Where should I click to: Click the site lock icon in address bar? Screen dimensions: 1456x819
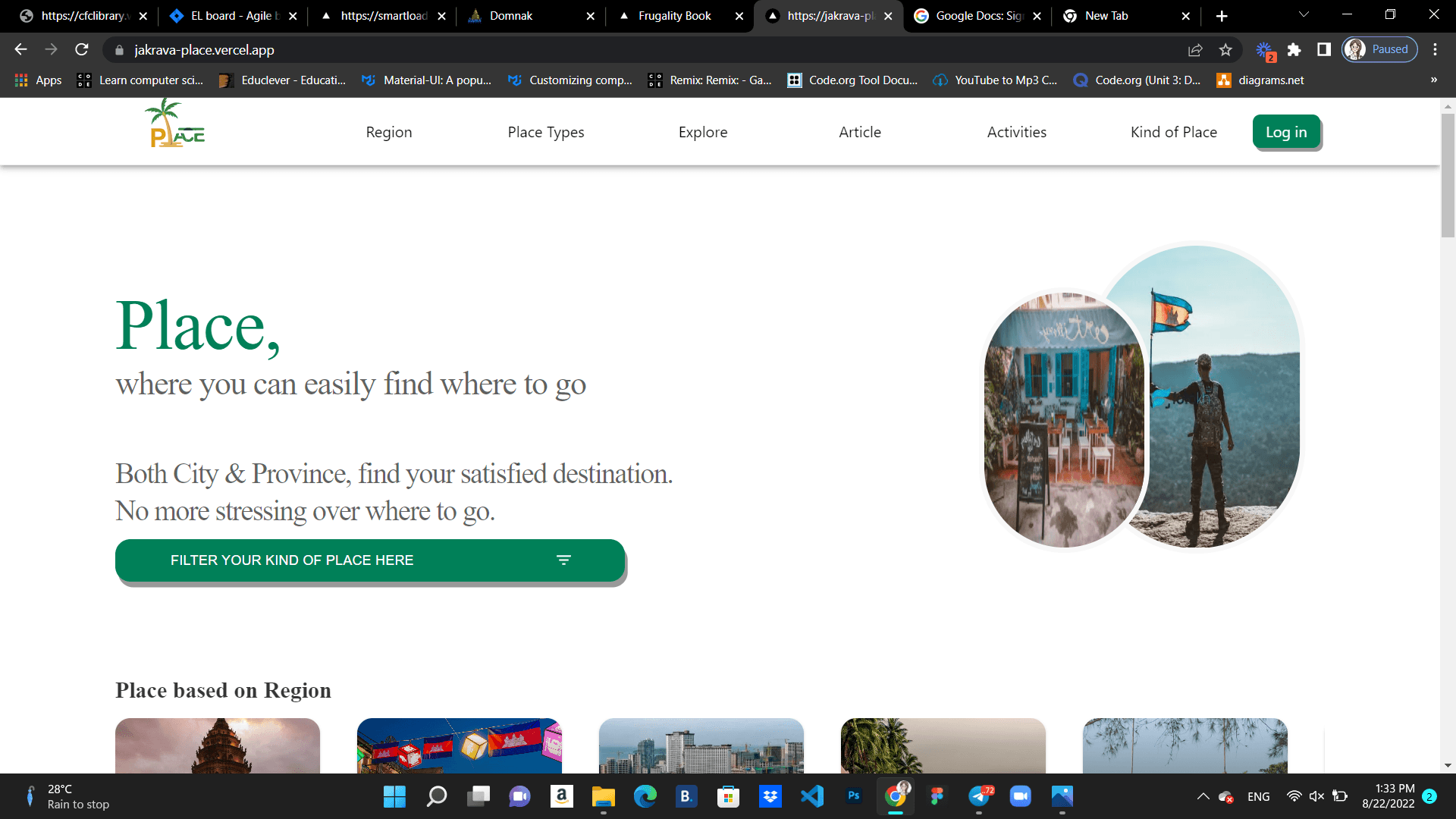click(x=119, y=50)
